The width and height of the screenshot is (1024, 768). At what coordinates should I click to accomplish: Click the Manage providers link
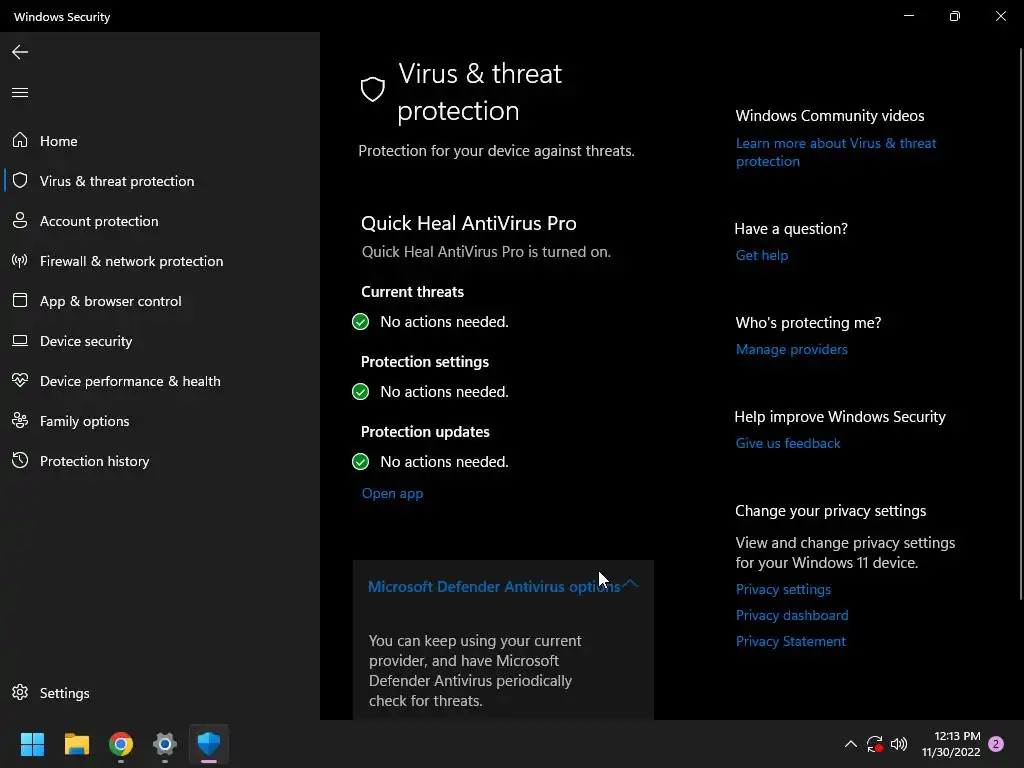tap(791, 349)
